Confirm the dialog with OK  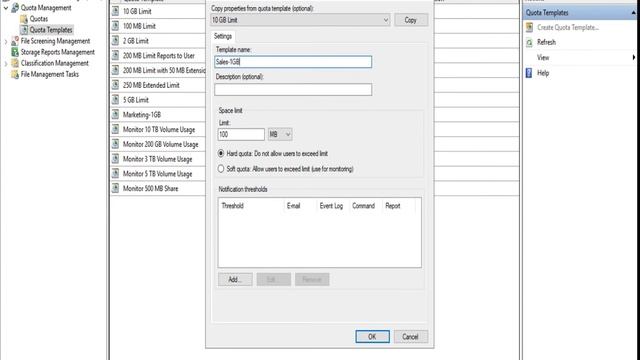point(372,337)
